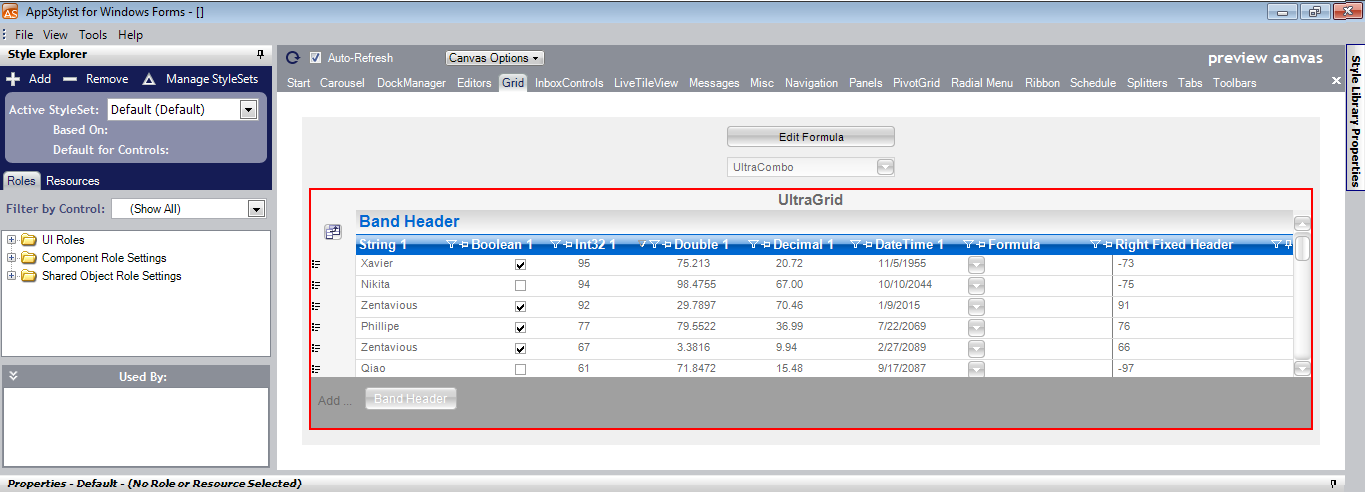Click the Edit Formula button

point(810,137)
